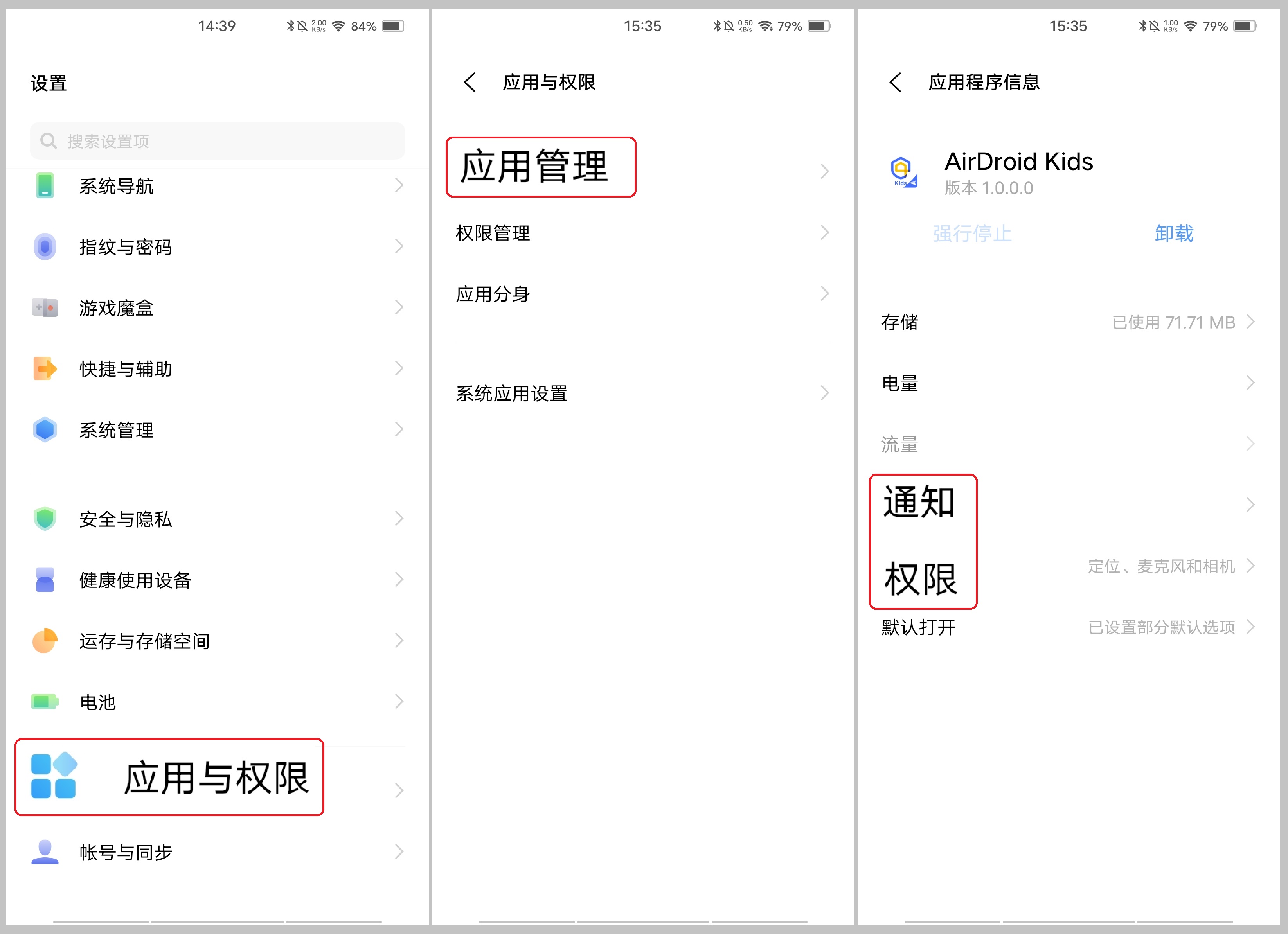
Task: Tap battery status icon in right screen
Action: [1244, 26]
